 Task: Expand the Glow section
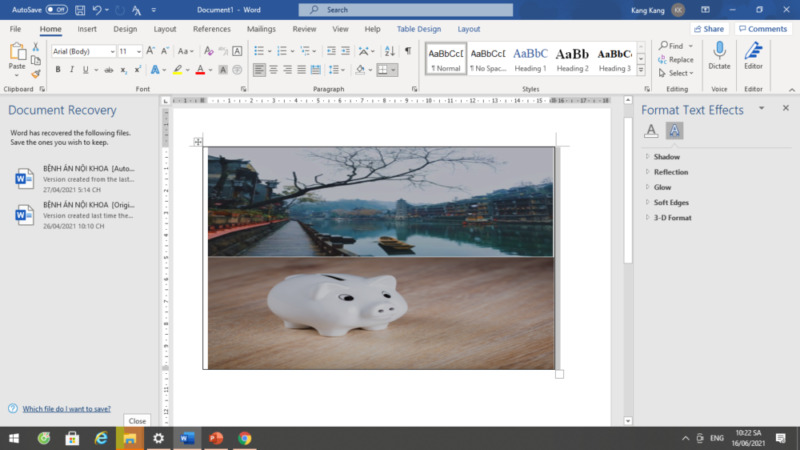point(662,187)
